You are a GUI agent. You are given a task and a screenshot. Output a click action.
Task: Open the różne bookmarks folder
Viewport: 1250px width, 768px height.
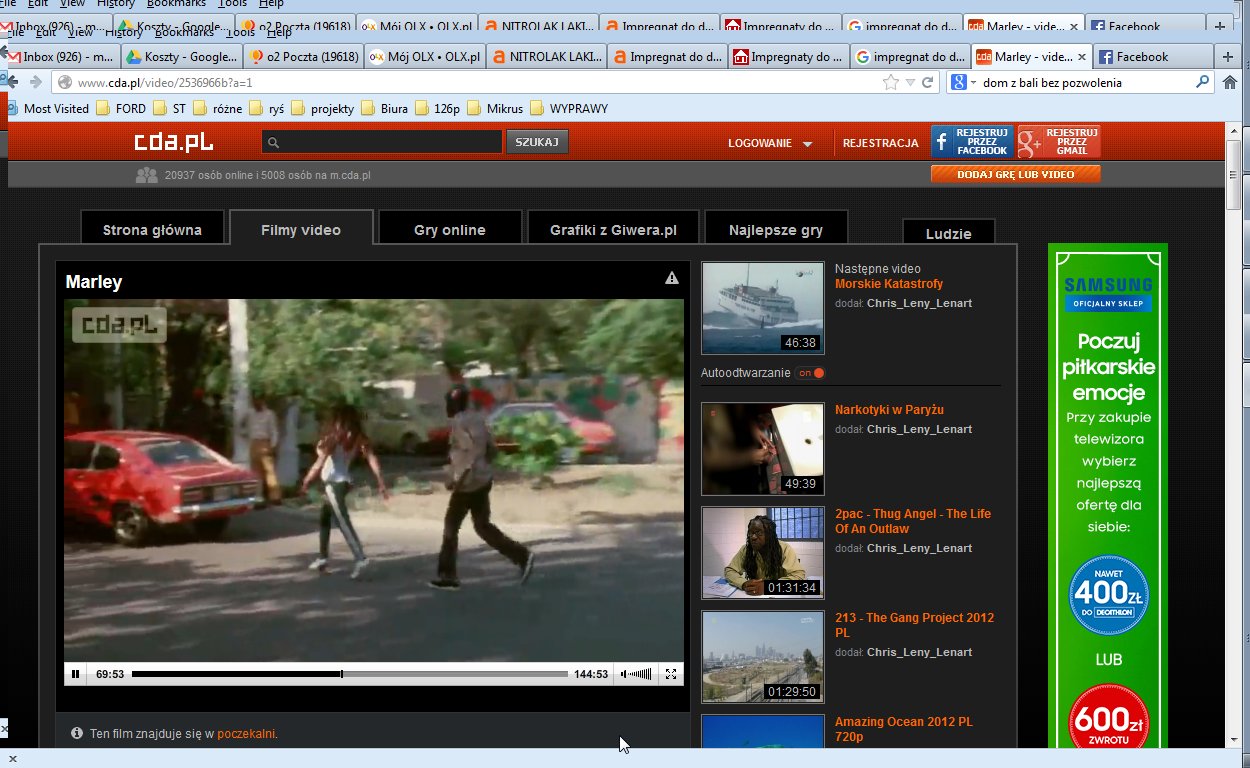pyautogui.click(x=217, y=108)
